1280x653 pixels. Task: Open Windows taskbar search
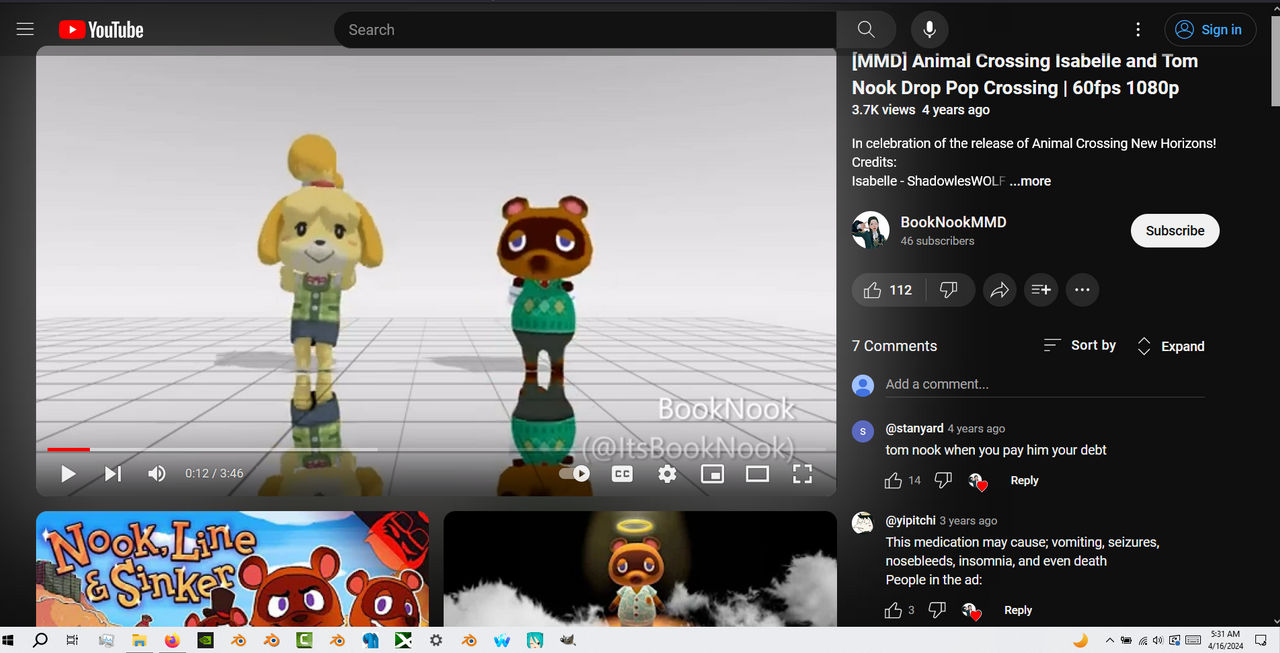tap(41, 640)
